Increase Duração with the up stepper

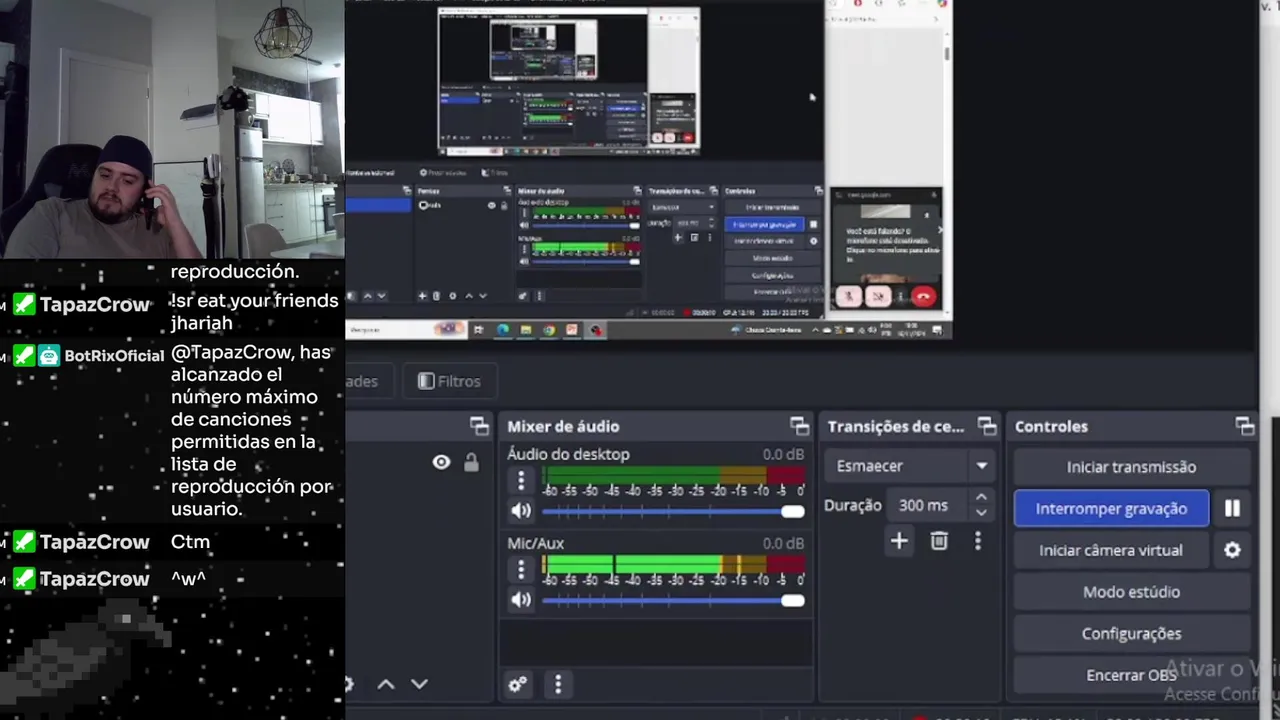(x=981, y=498)
